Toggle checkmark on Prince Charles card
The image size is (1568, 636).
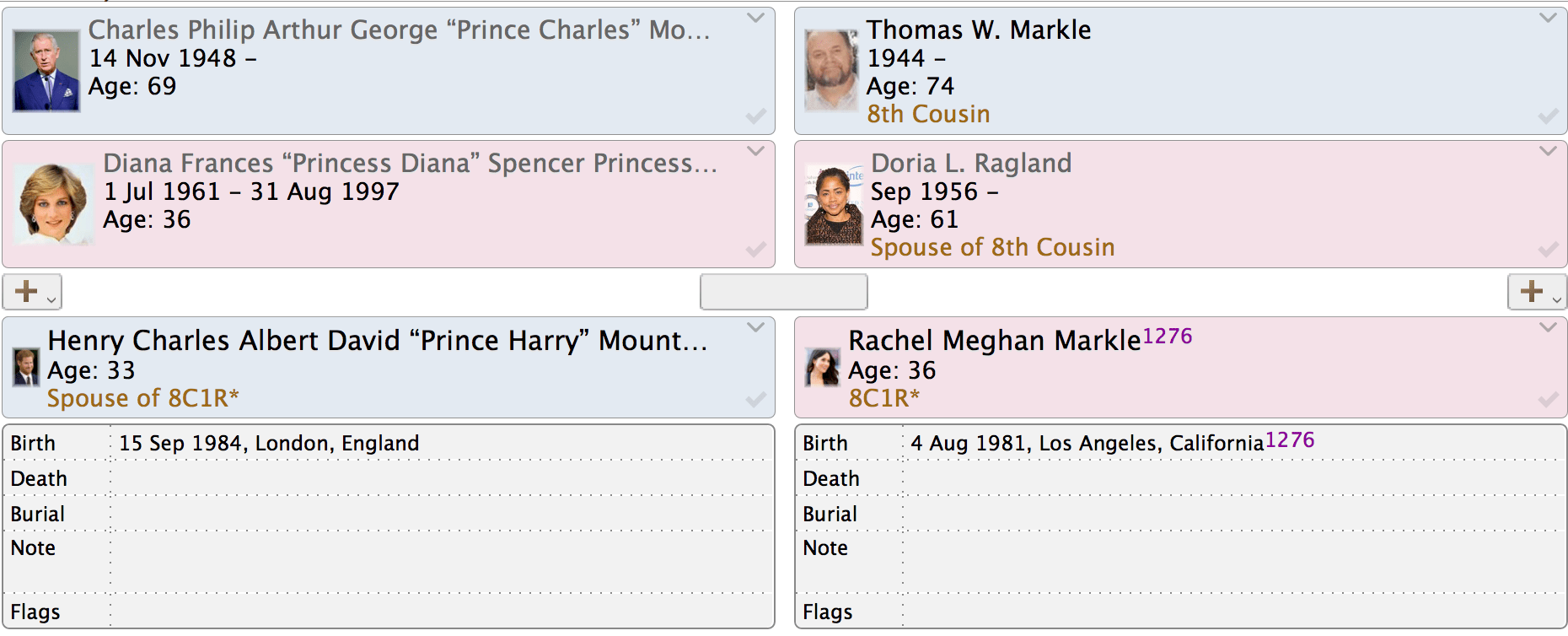pos(755,116)
